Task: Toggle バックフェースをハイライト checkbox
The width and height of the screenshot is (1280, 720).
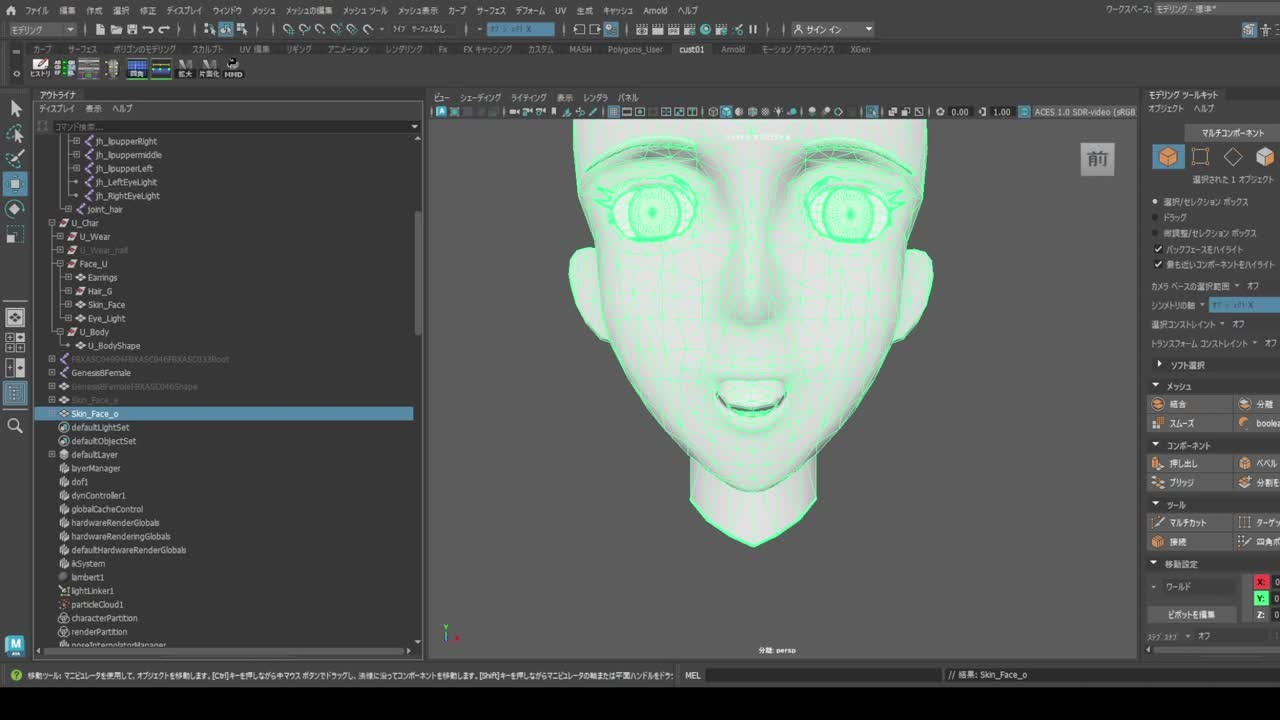Action: pos(1158,249)
